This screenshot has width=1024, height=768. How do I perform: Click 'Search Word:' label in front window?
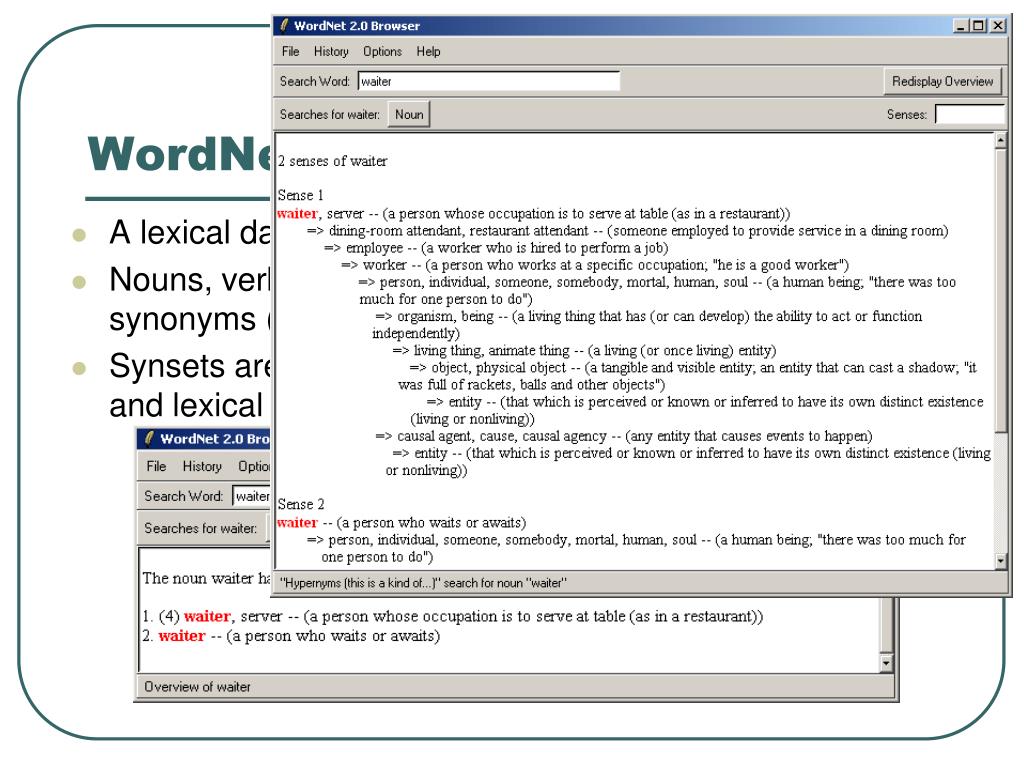(x=315, y=82)
